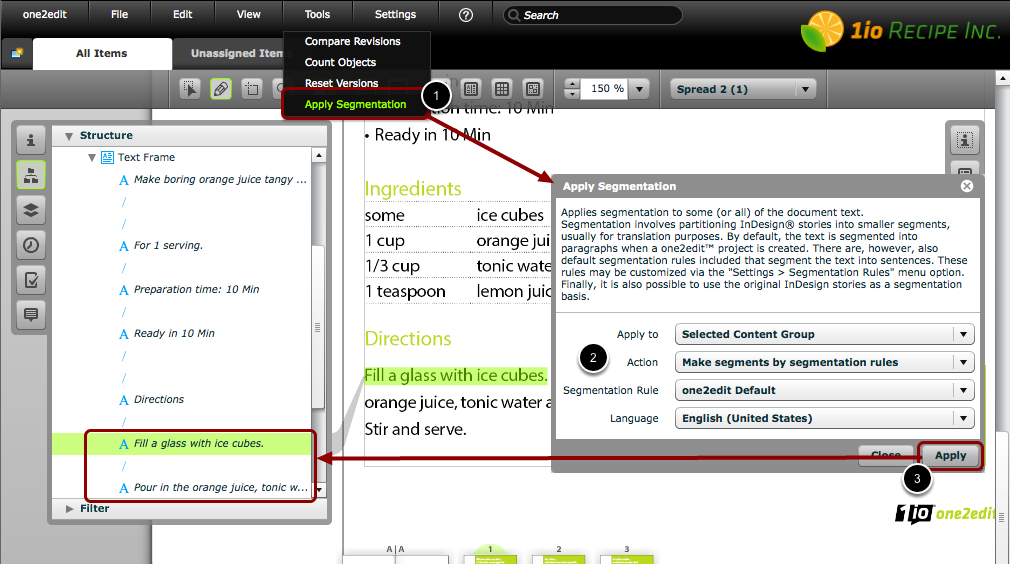Choose Count Objects menu entry
The image size is (1010, 564).
[x=340, y=62]
